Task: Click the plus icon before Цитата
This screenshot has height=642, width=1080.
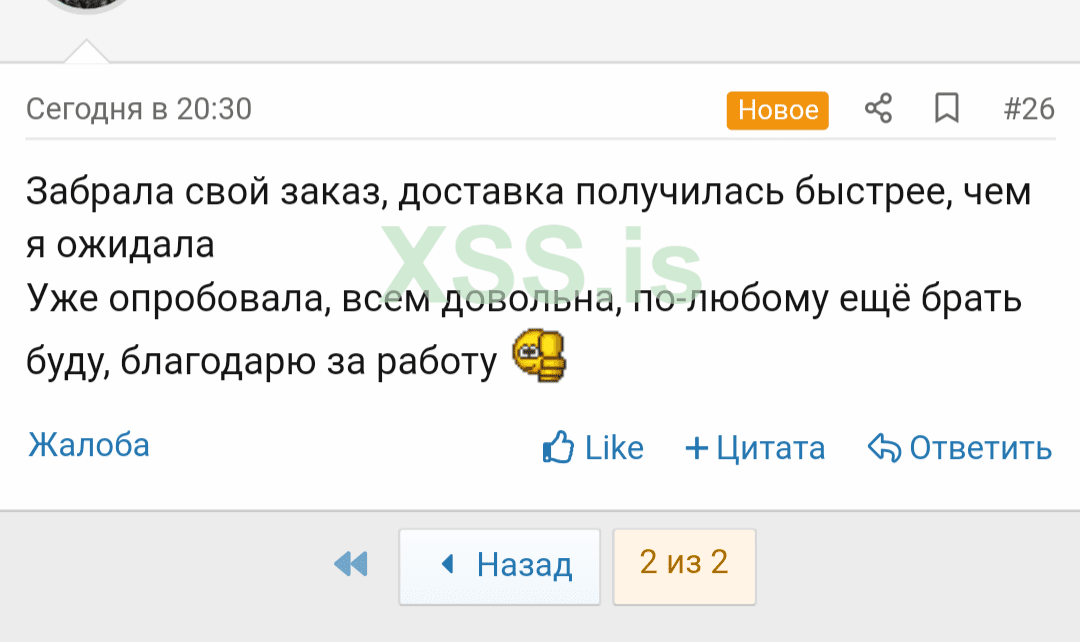Action: (x=696, y=448)
